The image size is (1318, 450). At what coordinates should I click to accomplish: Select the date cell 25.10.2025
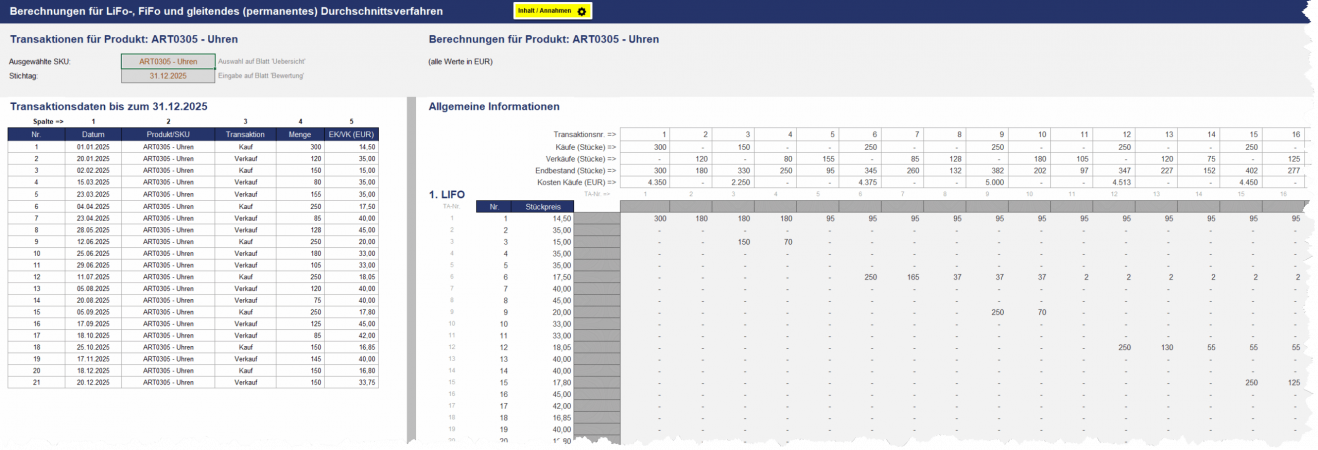click(x=93, y=347)
